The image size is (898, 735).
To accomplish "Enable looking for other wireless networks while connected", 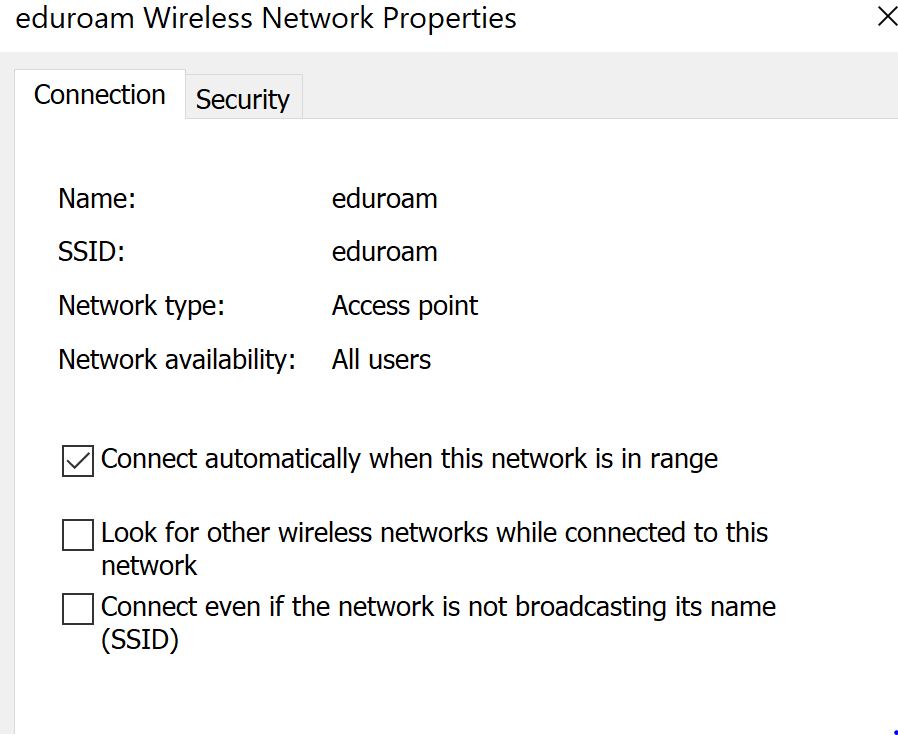I will coord(77,533).
